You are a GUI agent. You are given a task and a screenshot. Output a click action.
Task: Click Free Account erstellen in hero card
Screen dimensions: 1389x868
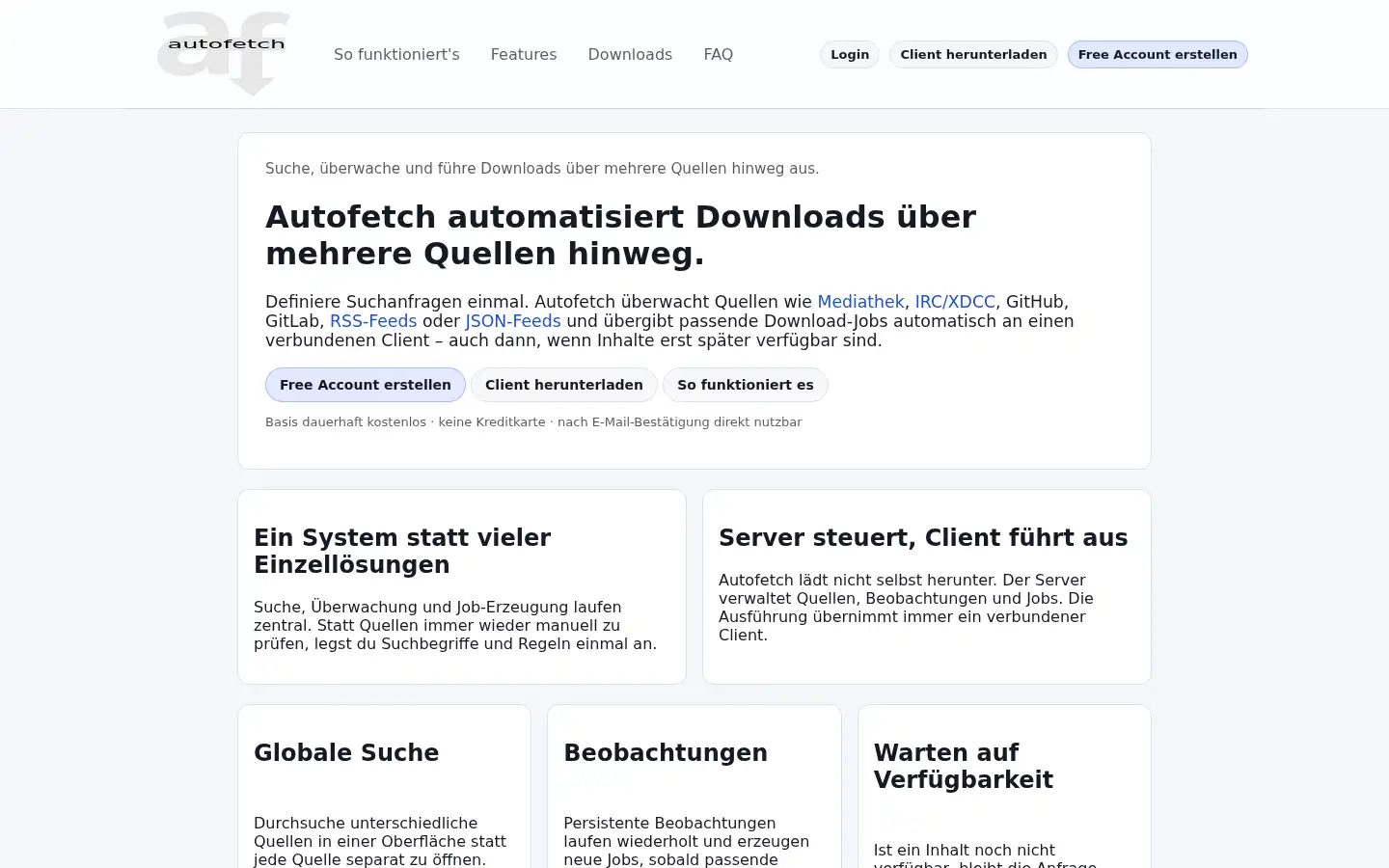click(366, 385)
